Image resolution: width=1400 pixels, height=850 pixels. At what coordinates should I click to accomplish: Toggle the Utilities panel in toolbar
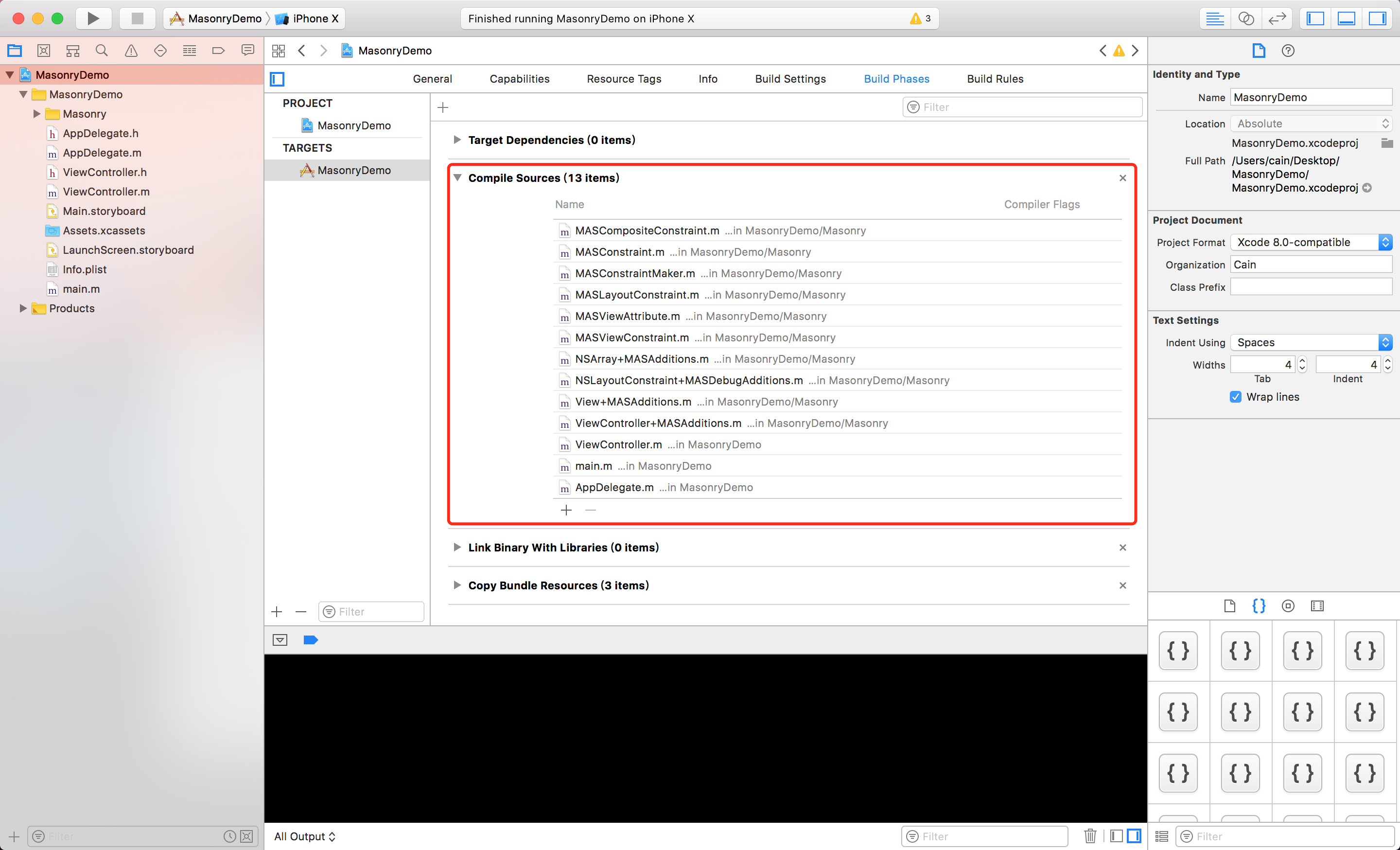(x=1377, y=18)
